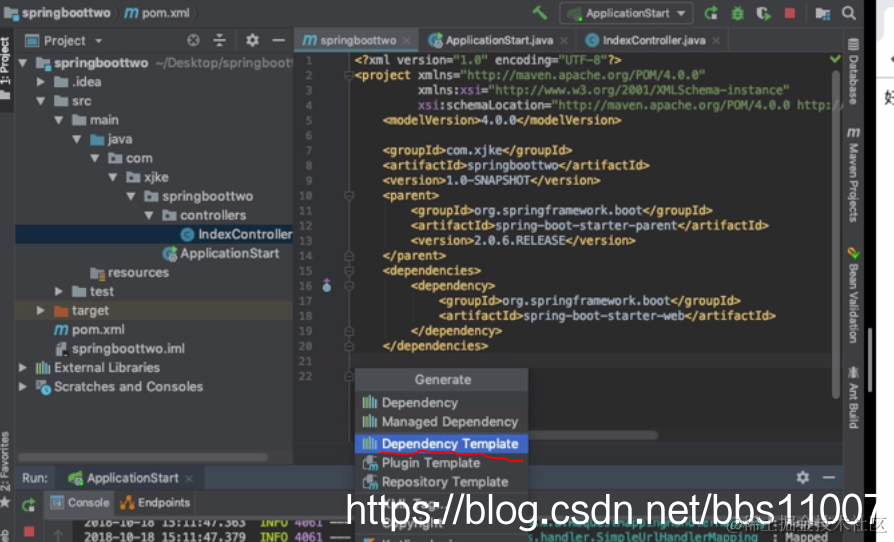Collapse the springboottwo root project node
The width and height of the screenshot is (894, 542).
(x=23, y=63)
